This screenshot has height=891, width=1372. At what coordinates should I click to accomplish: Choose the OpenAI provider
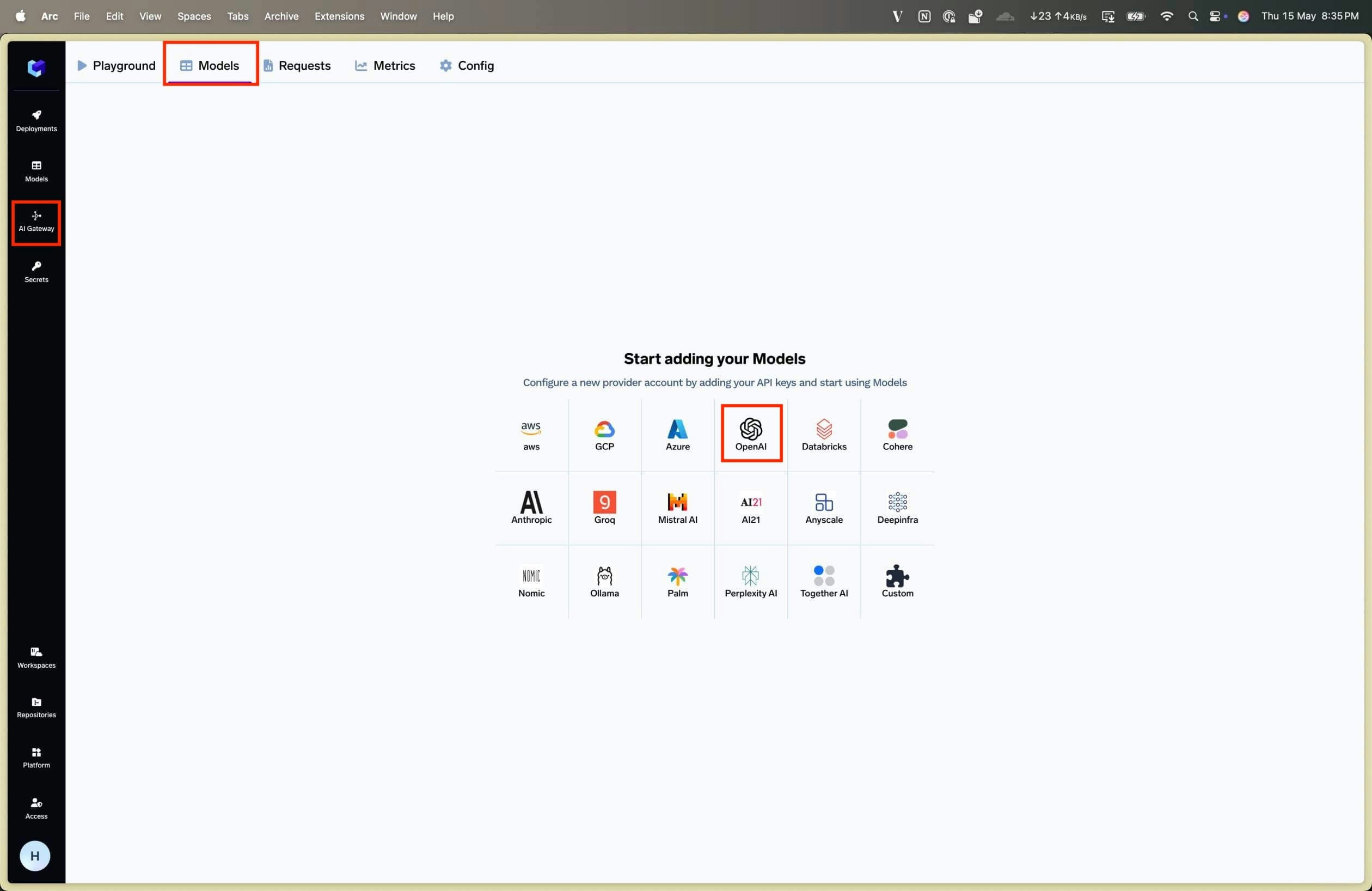tap(751, 435)
